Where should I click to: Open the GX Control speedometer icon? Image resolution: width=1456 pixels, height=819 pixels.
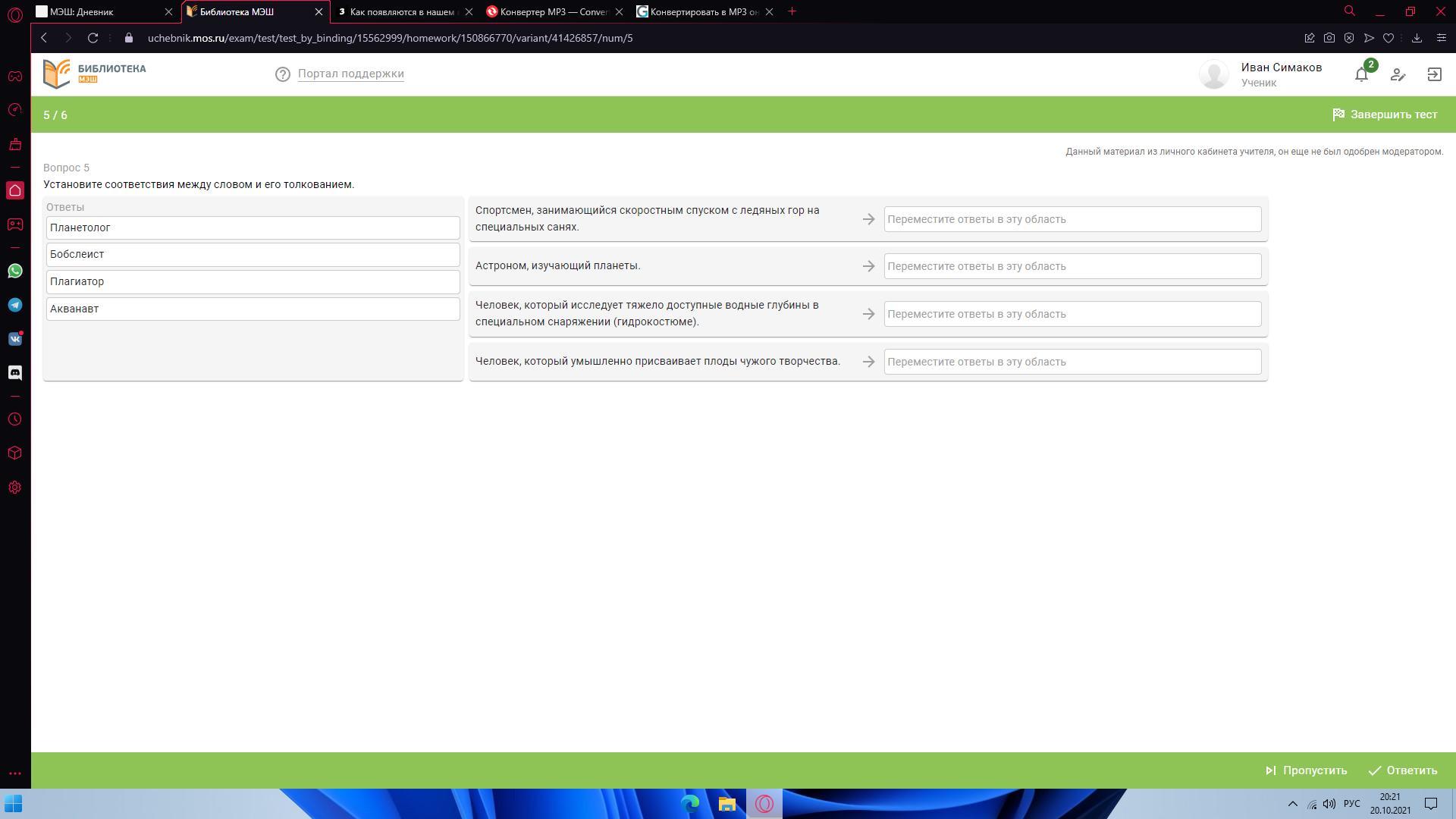pyautogui.click(x=15, y=110)
